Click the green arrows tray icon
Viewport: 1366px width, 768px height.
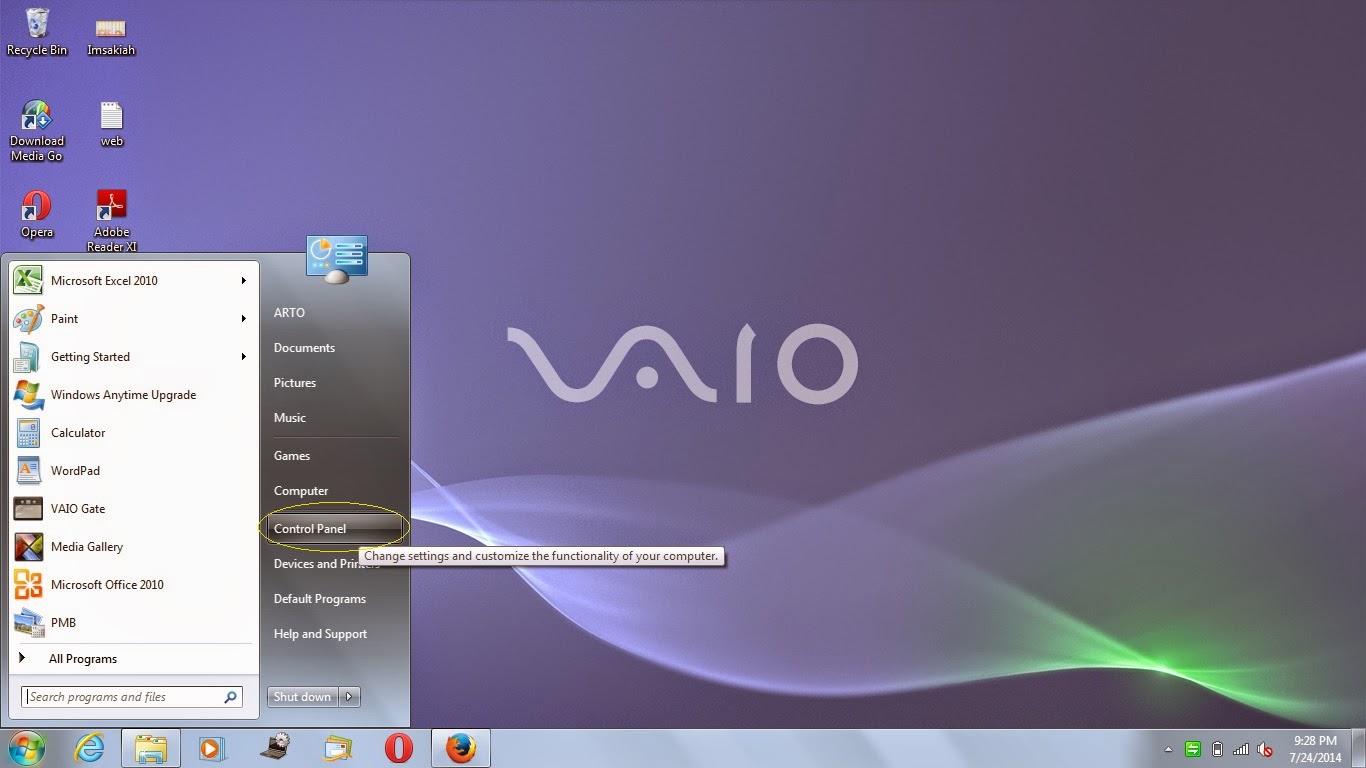tap(1192, 749)
